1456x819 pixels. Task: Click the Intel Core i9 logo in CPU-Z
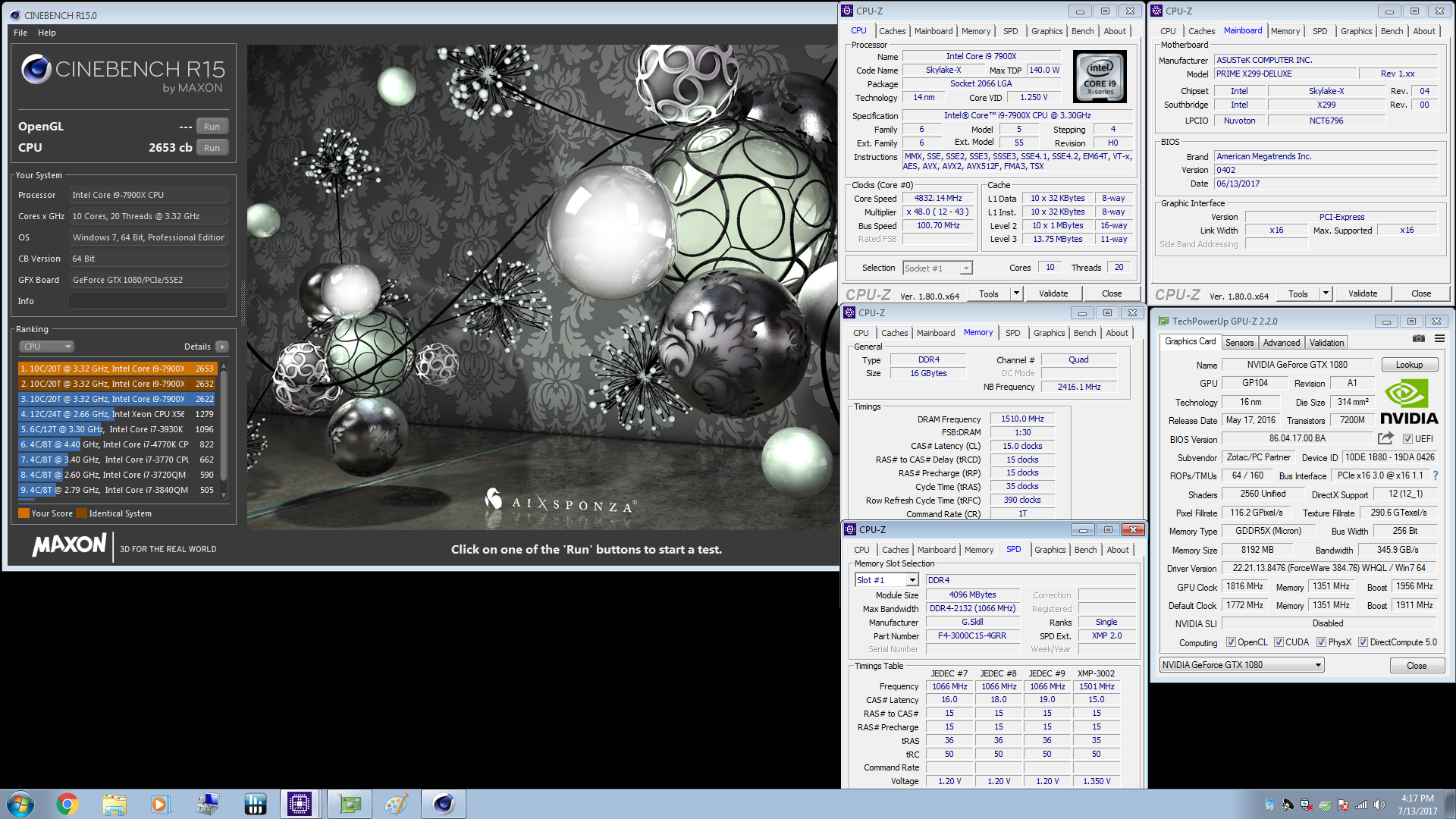tap(1100, 77)
